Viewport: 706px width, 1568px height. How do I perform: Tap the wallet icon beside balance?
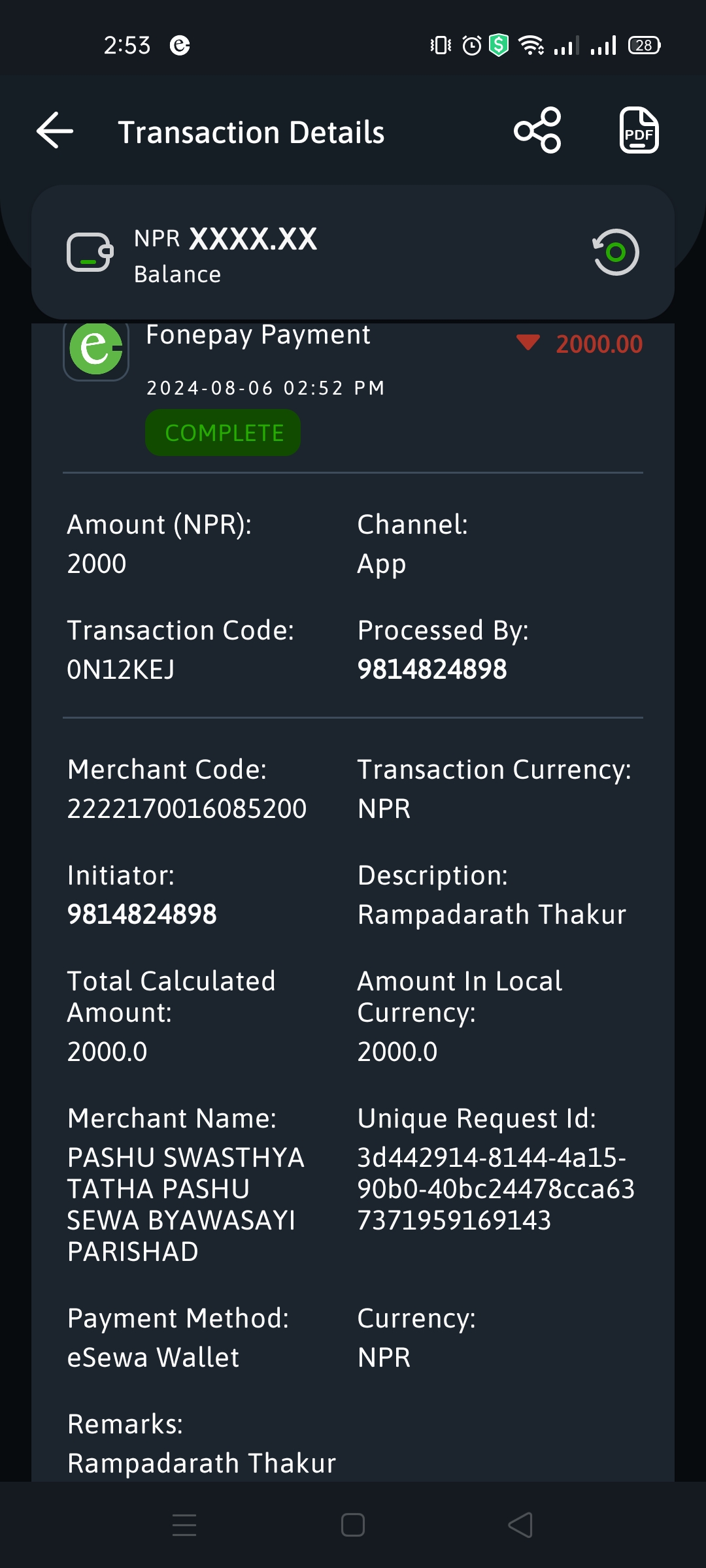click(x=90, y=252)
